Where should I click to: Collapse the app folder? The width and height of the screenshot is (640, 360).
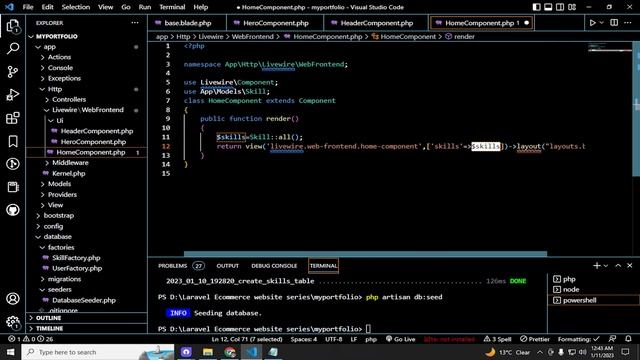[87, 47]
